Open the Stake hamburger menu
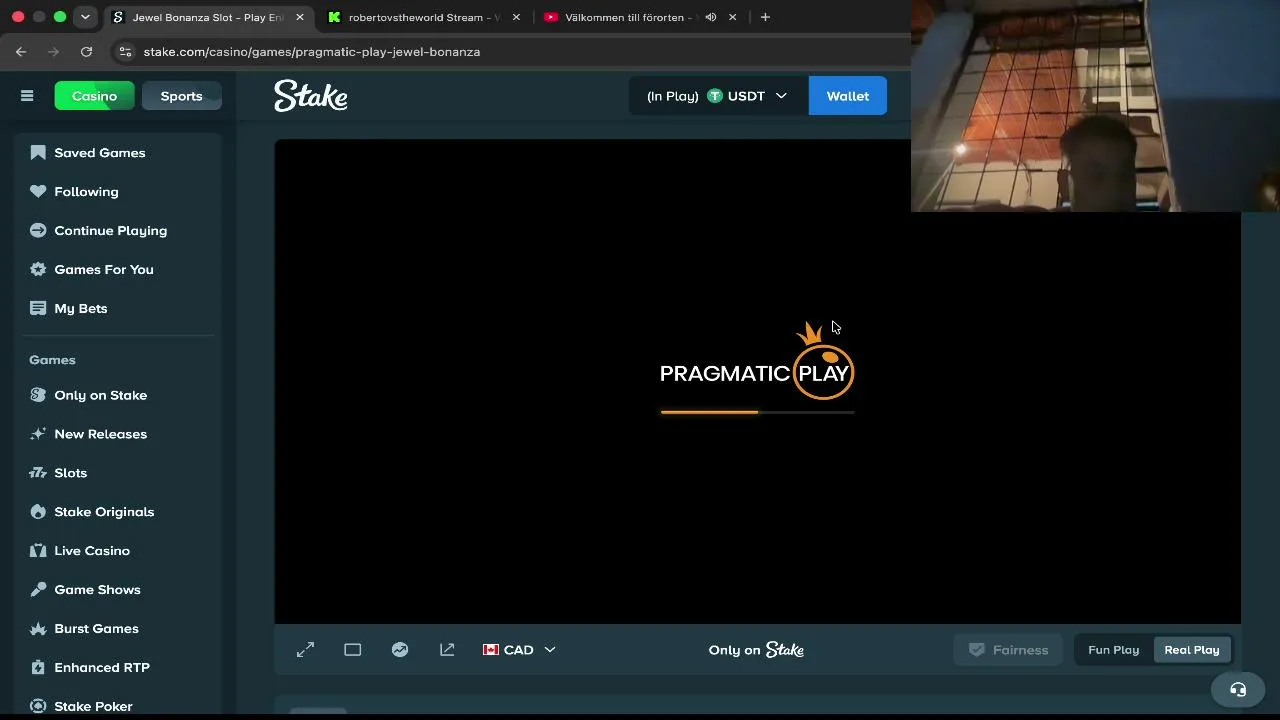1280x720 pixels. (x=27, y=96)
